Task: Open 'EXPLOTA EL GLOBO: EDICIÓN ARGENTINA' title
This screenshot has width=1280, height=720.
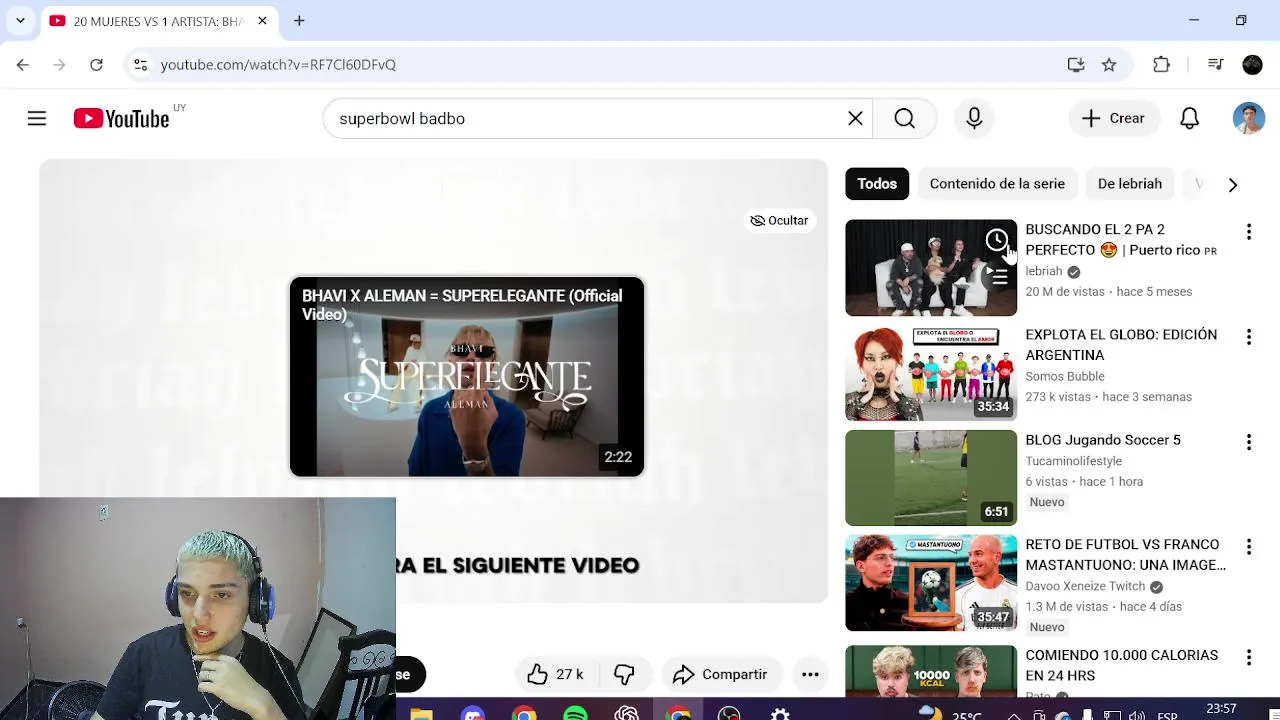Action: [x=1121, y=345]
